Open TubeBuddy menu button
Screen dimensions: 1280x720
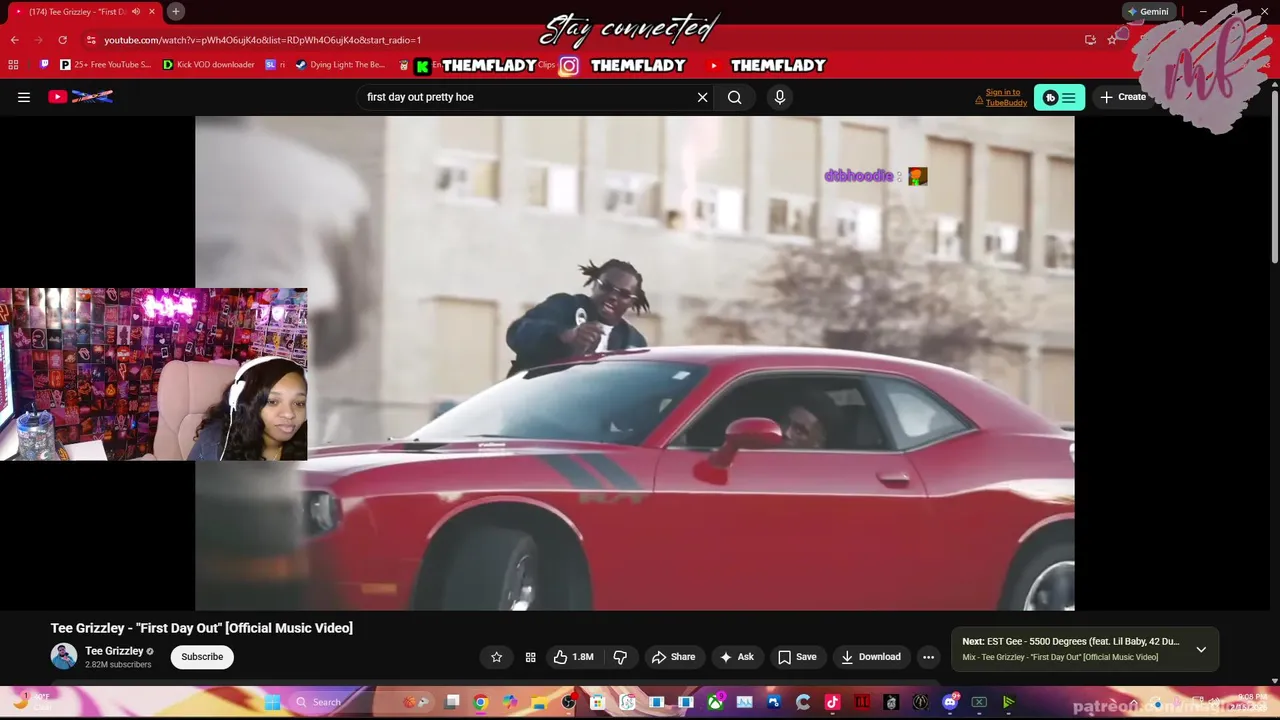(1059, 97)
